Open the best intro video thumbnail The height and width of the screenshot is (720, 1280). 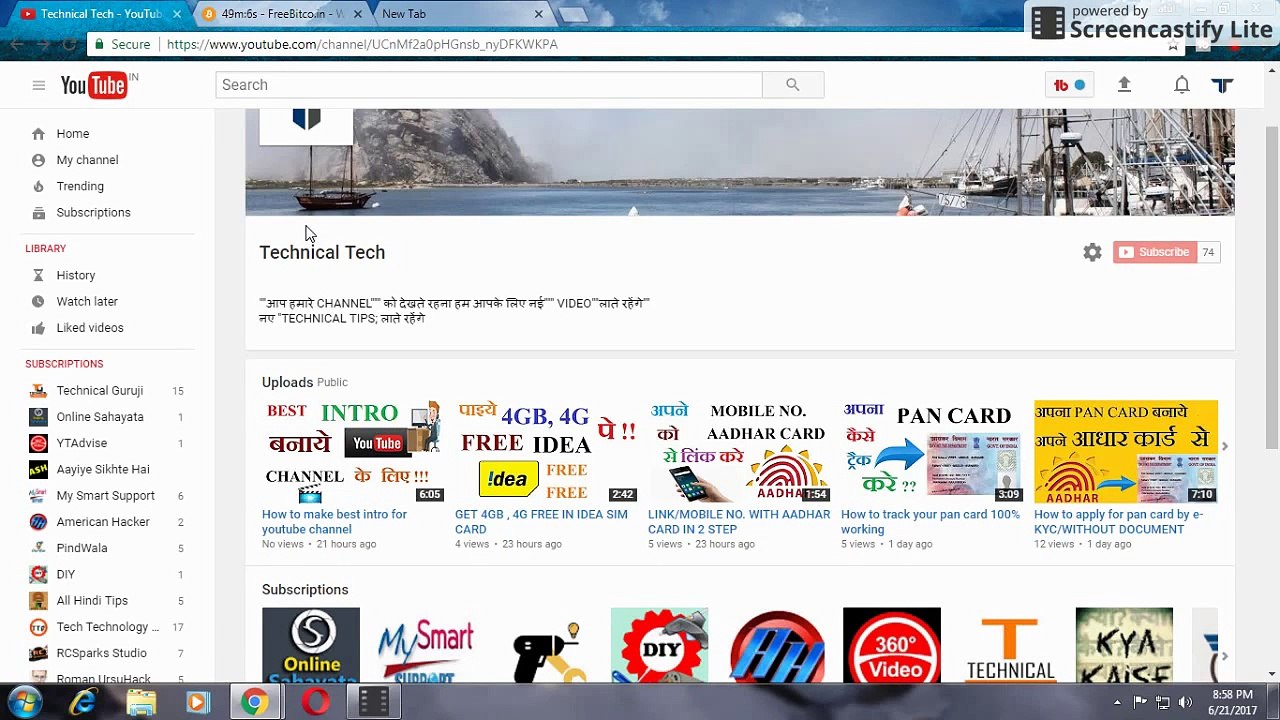353,452
